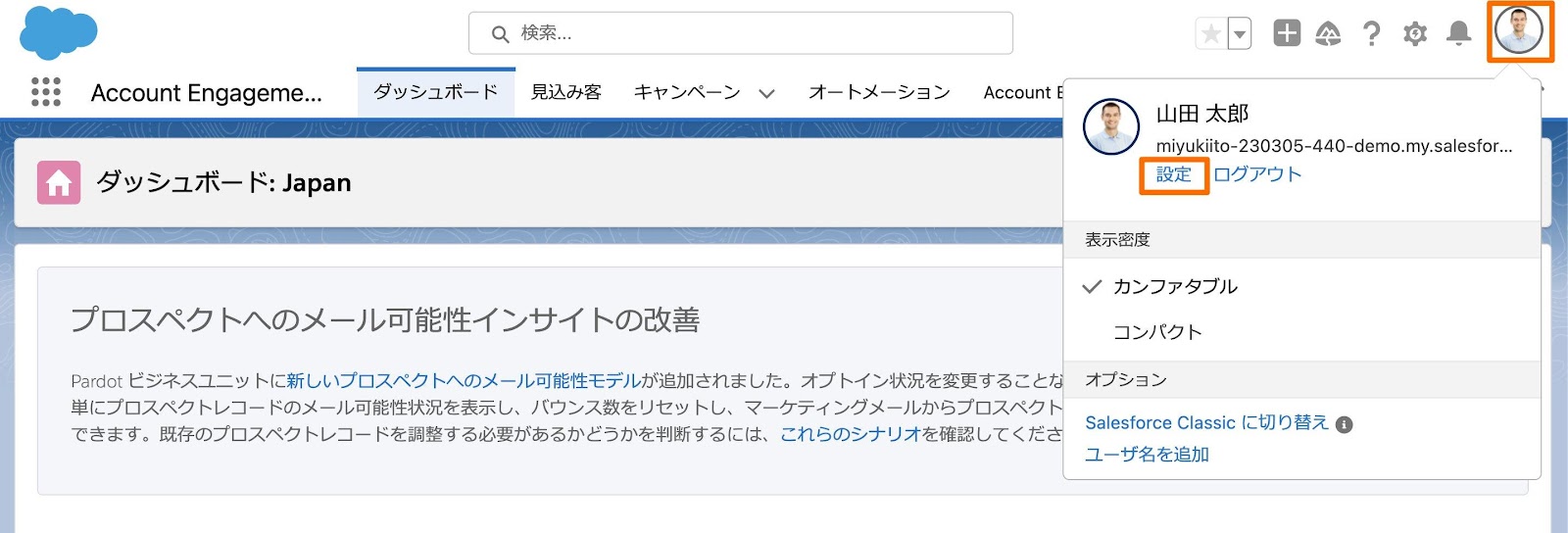This screenshot has width=1568, height=533.
Task: Click the Account Engageme... app name
Action: 207,93
